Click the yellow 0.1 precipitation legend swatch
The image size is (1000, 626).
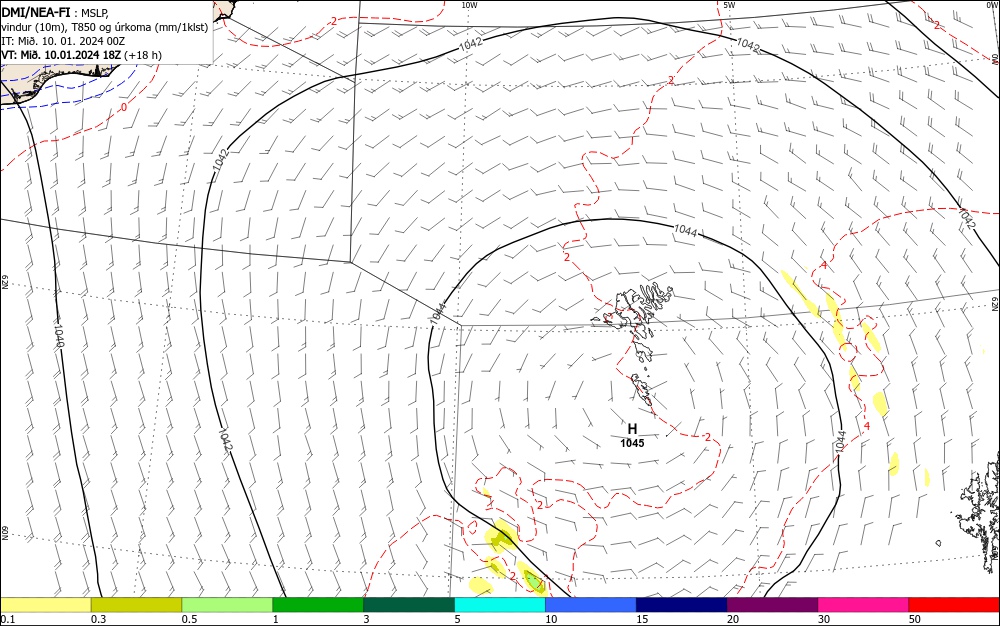point(45,605)
